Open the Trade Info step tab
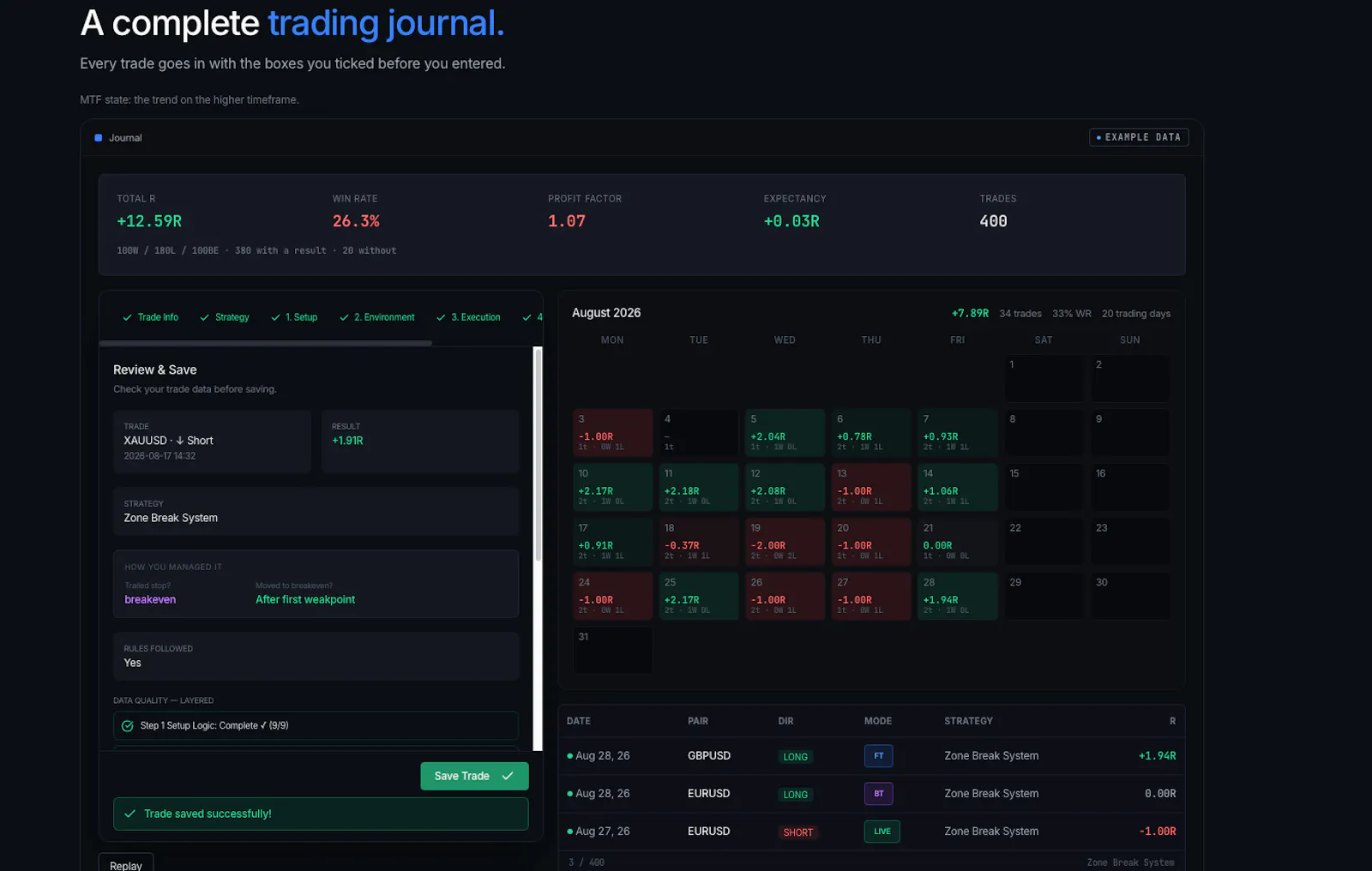 [151, 317]
